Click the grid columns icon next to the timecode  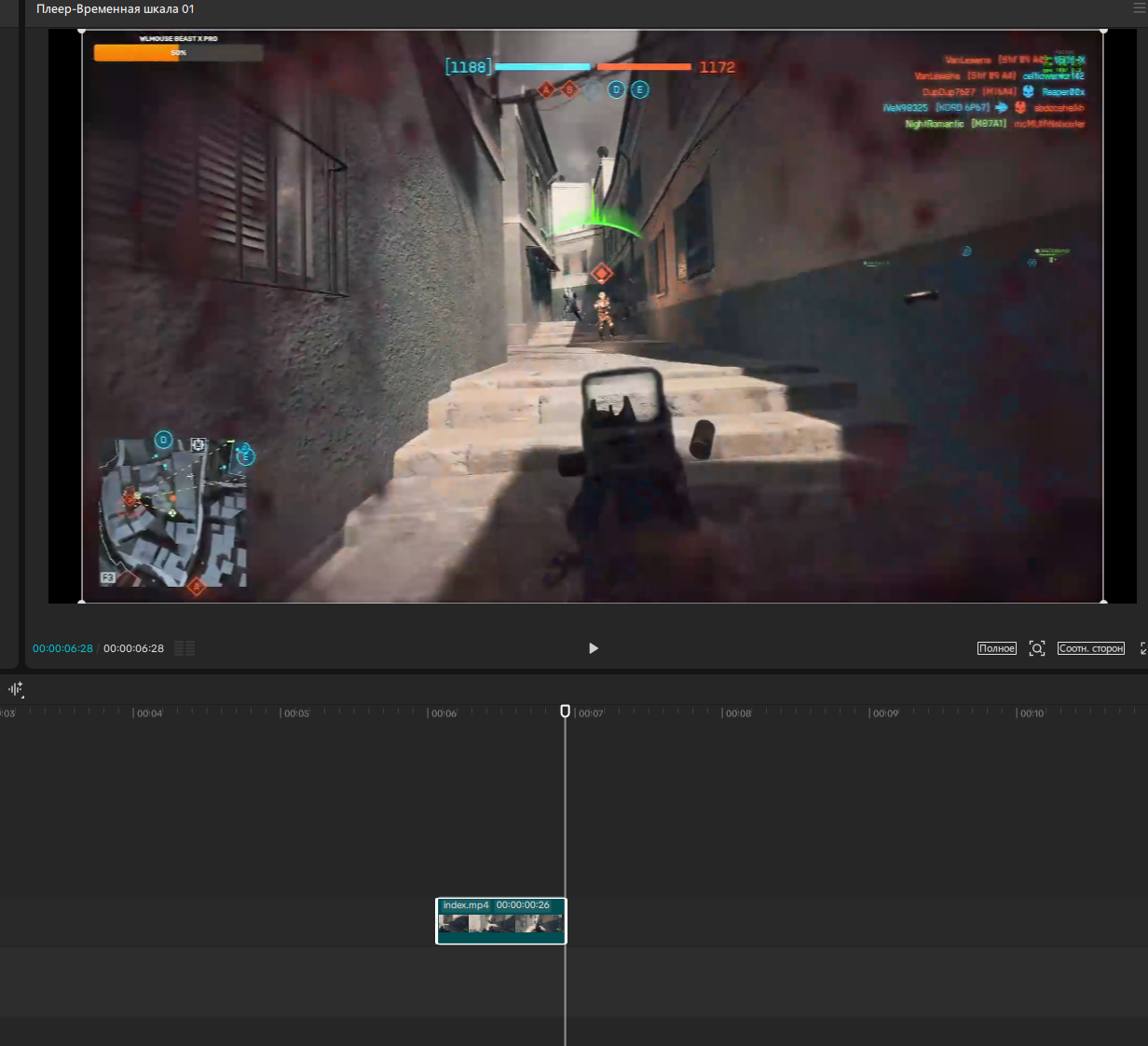(184, 648)
